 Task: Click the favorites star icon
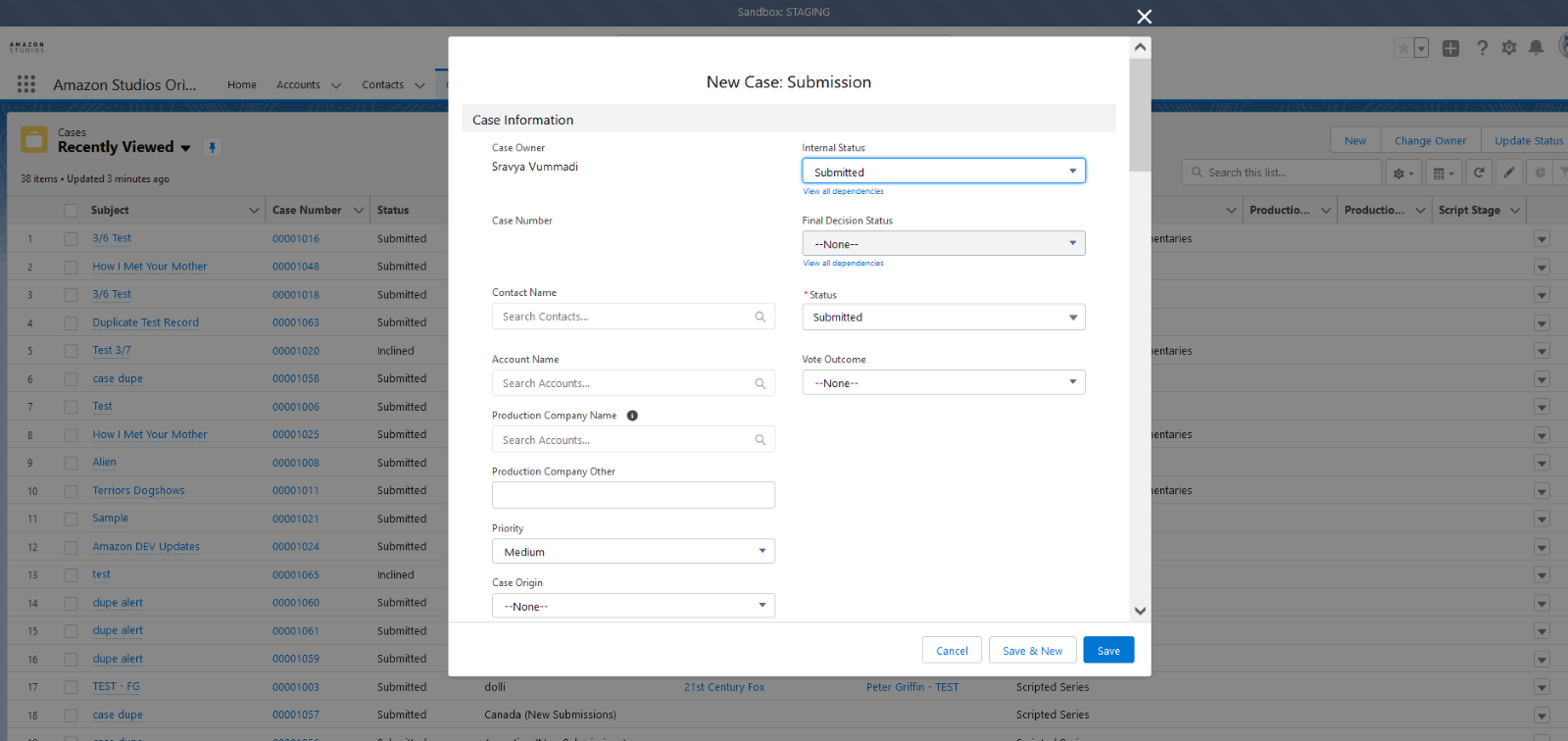pyautogui.click(x=1403, y=48)
